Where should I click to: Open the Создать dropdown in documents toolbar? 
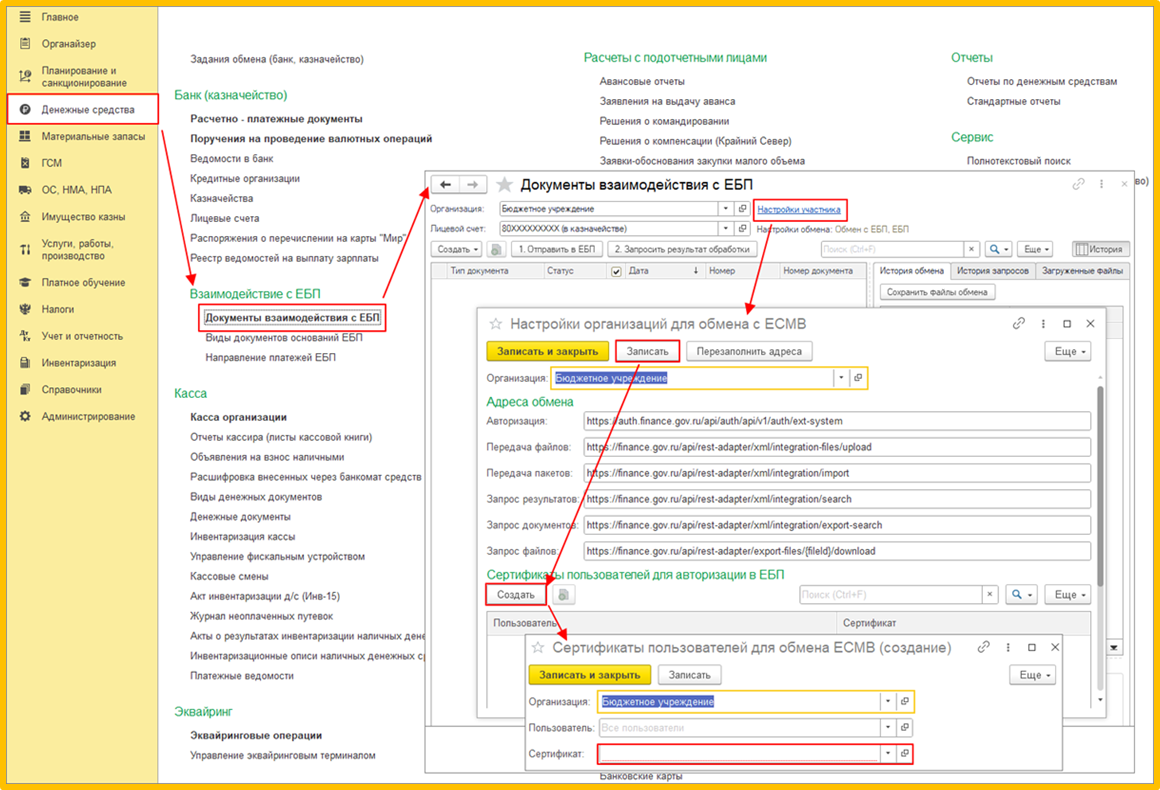click(x=456, y=249)
